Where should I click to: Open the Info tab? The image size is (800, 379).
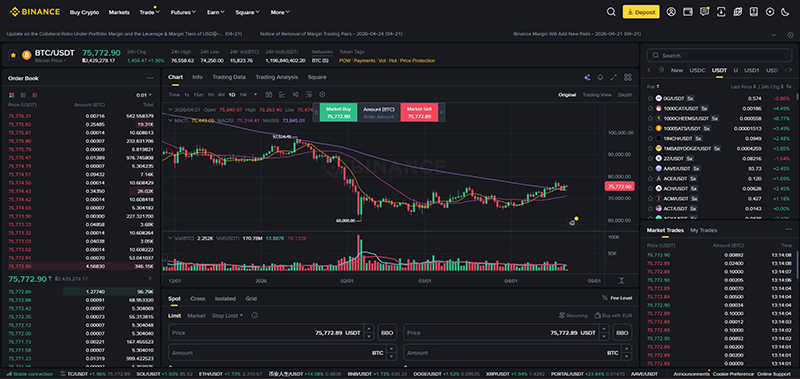pos(197,77)
